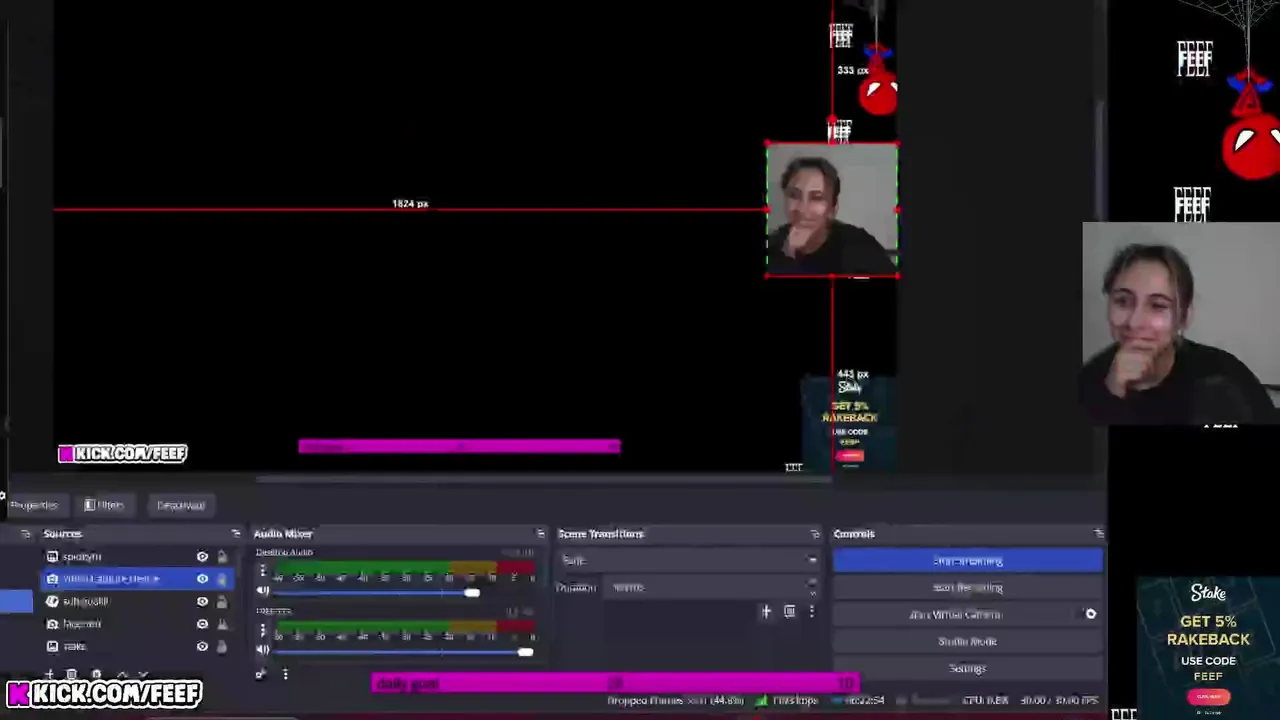This screenshot has width=1280, height=720.
Task: Click Dropped Frames status text
Action: 677,701
